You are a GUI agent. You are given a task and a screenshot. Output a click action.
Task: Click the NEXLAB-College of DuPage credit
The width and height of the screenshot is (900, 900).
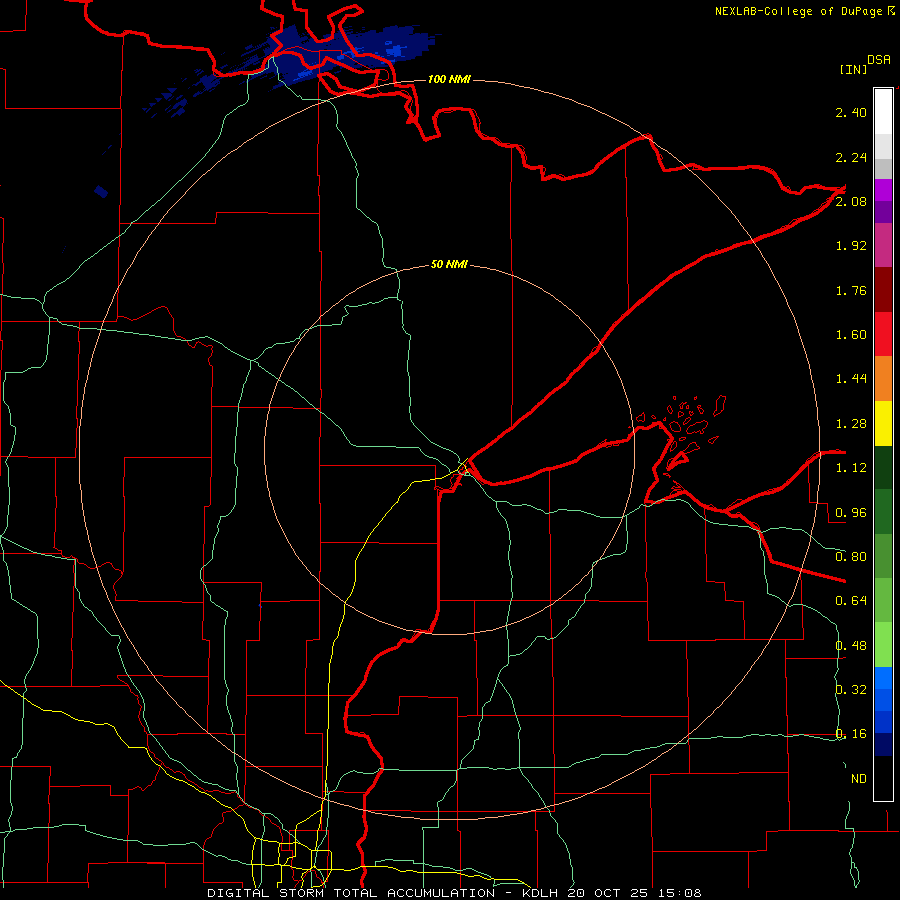pyautogui.click(x=798, y=11)
